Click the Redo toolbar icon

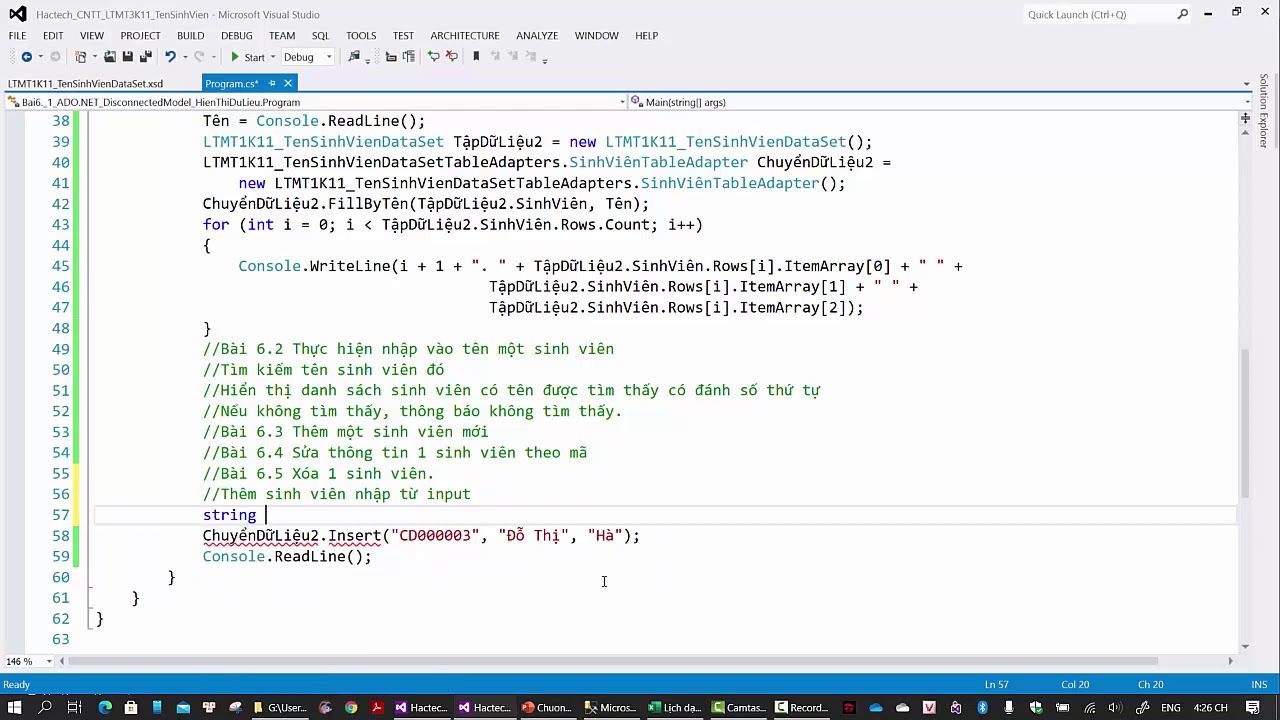199,57
